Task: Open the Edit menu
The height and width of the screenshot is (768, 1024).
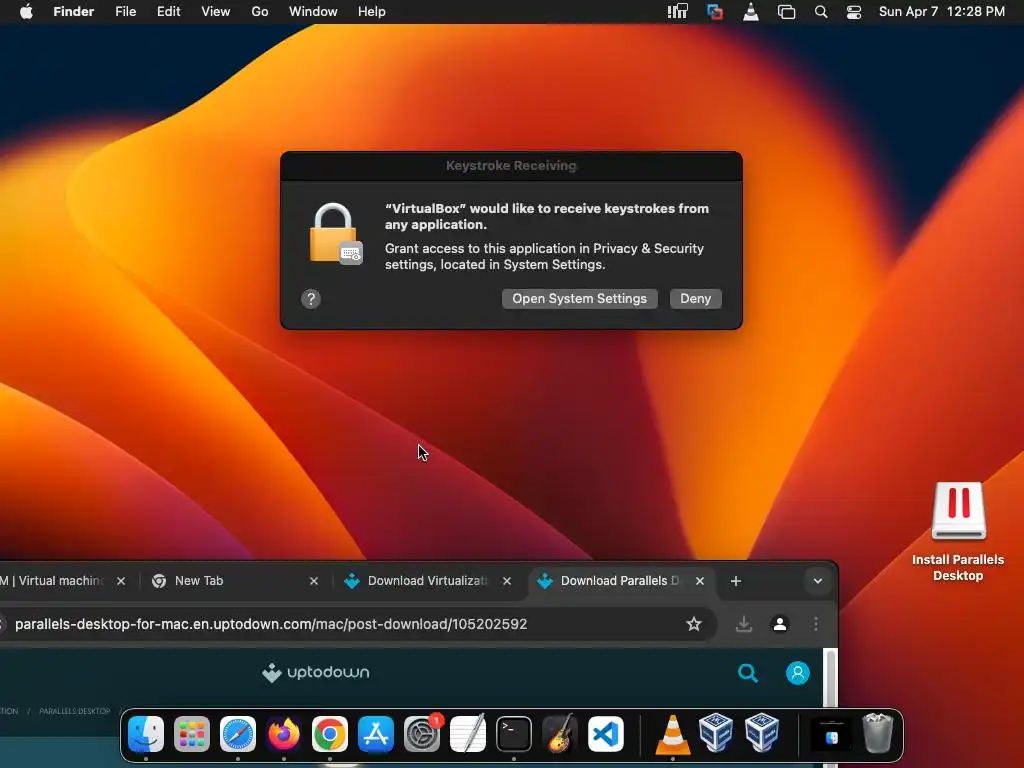Action: click(168, 12)
